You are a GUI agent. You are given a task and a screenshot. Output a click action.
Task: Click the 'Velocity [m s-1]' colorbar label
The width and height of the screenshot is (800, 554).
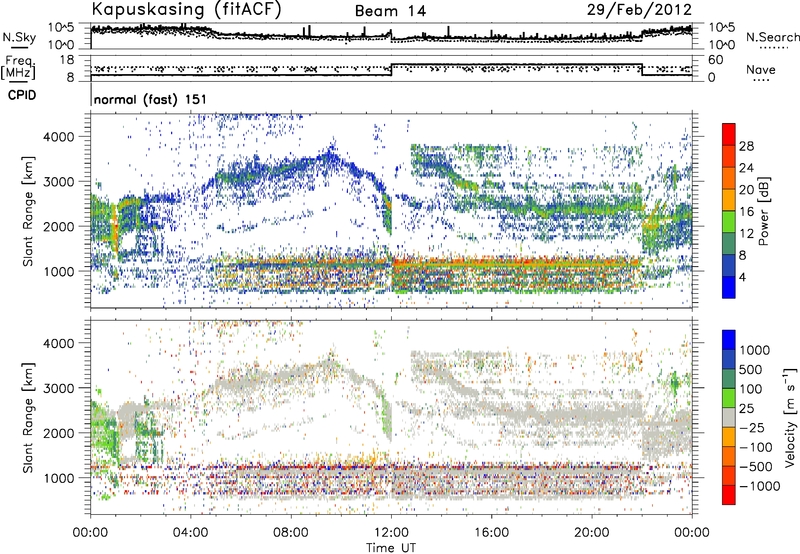tap(790, 417)
